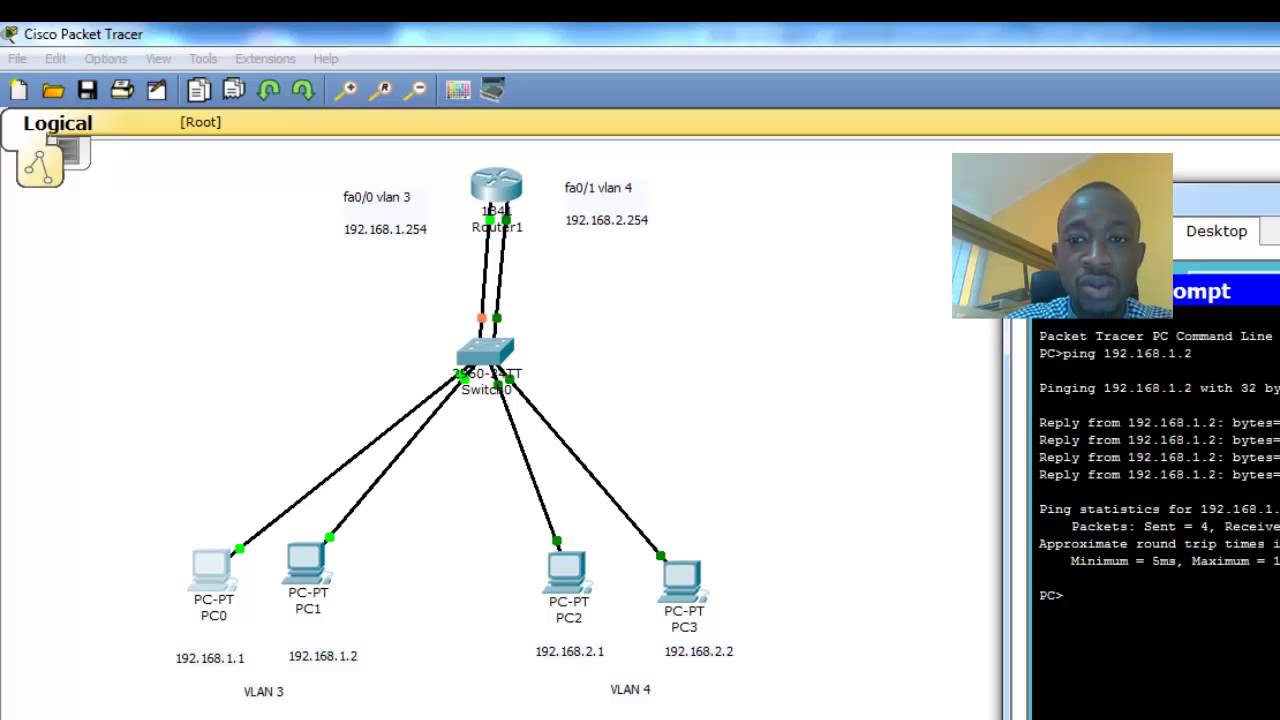Select the Router1 device
Image resolution: width=1280 pixels, height=720 pixels.
pyautogui.click(x=496, y=187)
